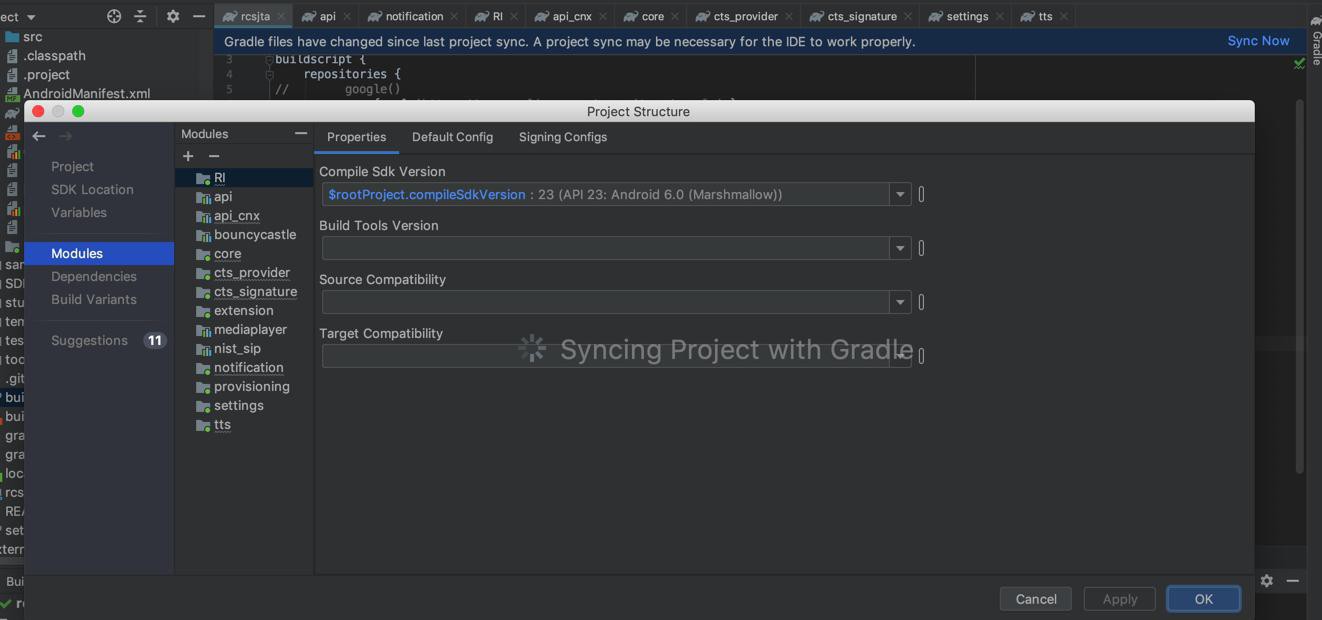Close the settings editor tab
Image resolution: width=1322 pixels, height=620 pixels.
(x=999, y=16)
